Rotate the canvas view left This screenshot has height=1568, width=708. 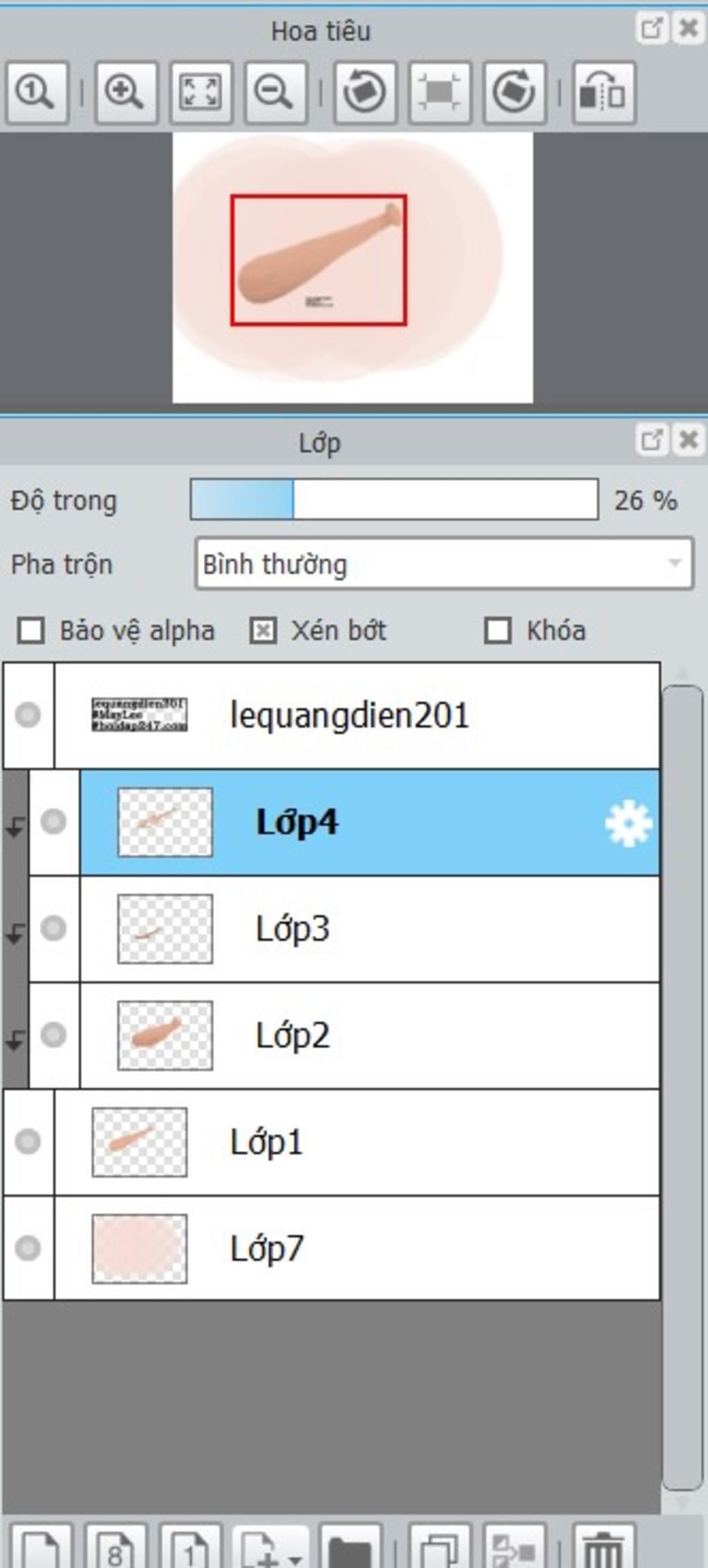click(365, 92)
